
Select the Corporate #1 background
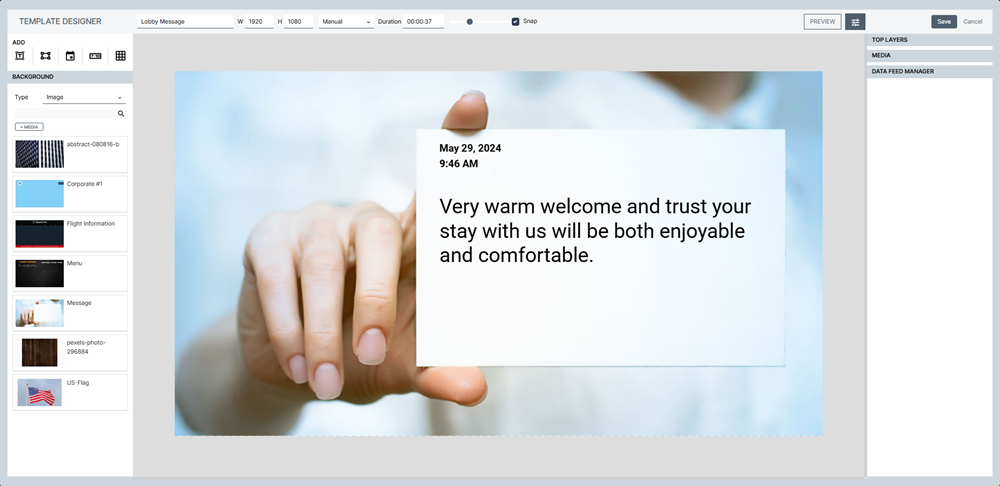70,194
